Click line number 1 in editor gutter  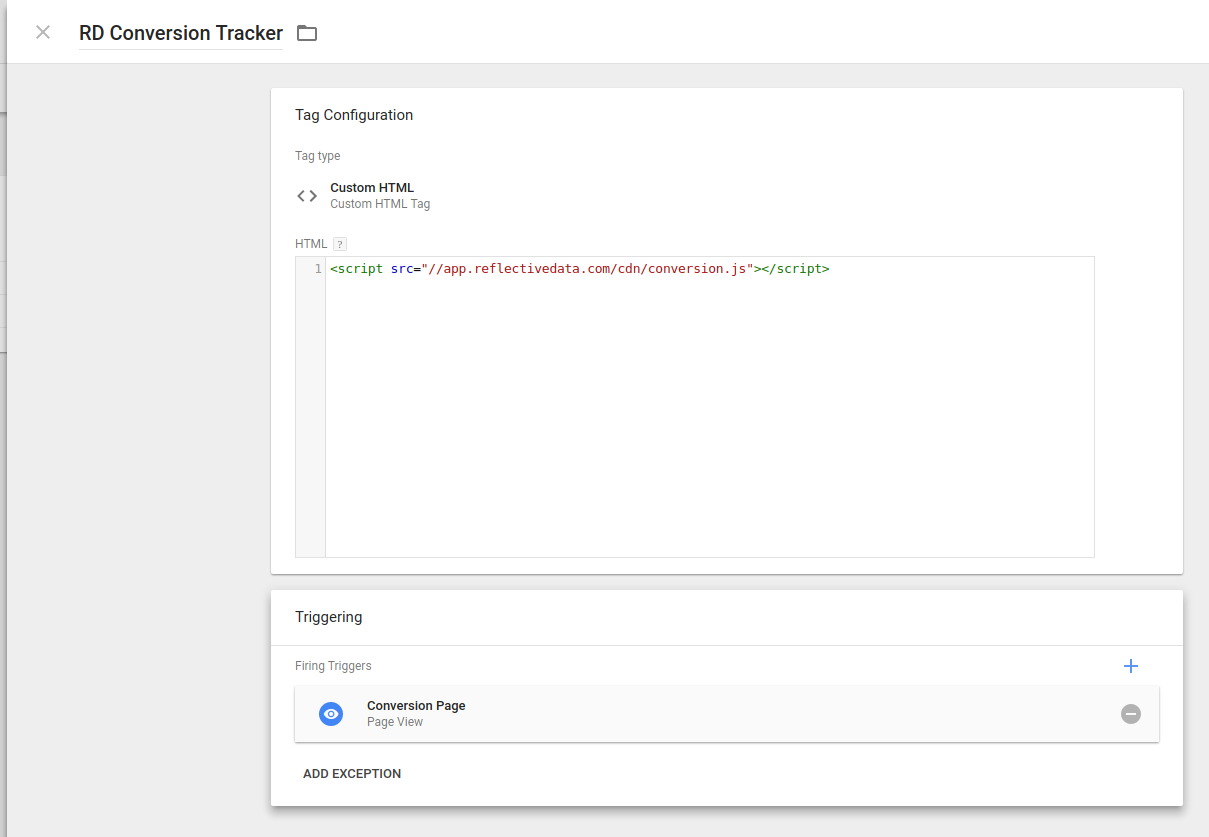click(x=318, y=269)
